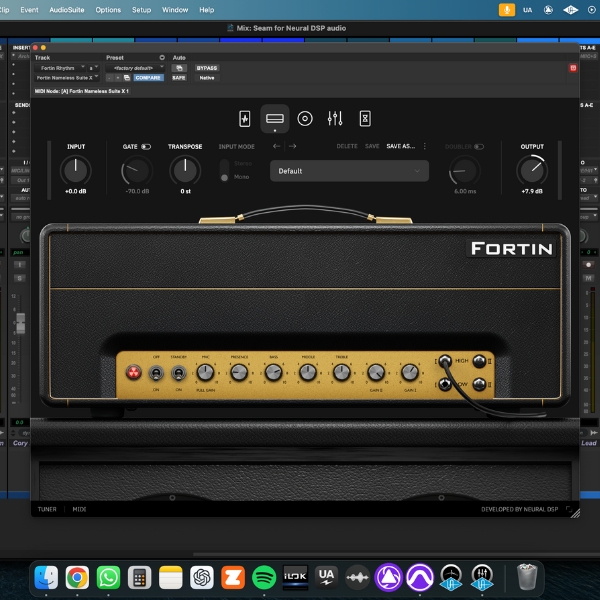Click the previous setting minus button
This screenshot has height=600, width=600.
pyautogui.click(x=109, y=78)
